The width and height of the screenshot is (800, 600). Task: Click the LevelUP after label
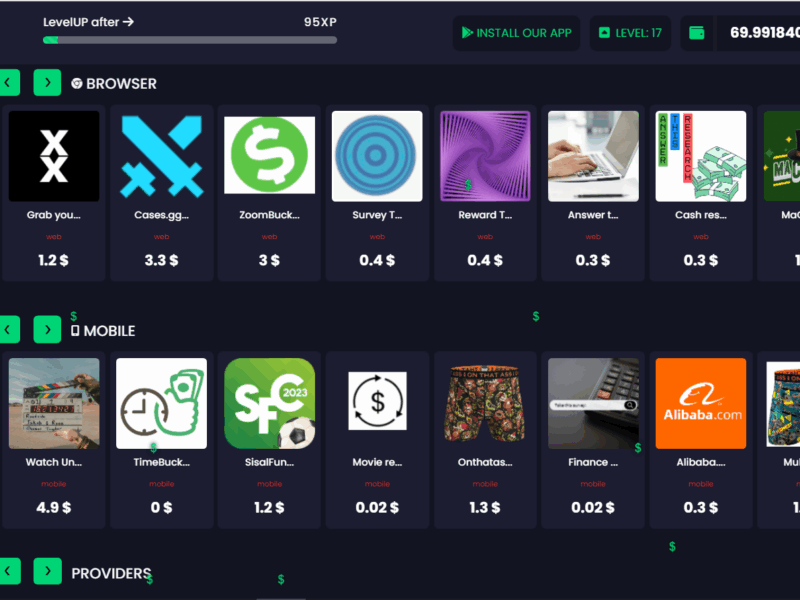tap(88, 22)
